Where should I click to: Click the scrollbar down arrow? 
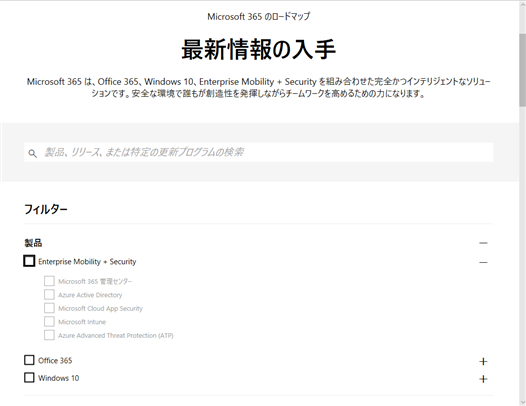pyautogui.click(x=522, y=402)
